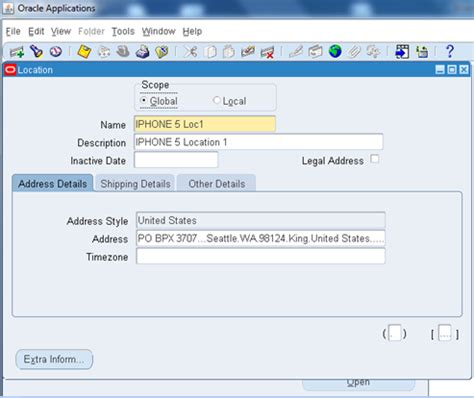The width and height of the screenshot is (474, 398).
Task: Click the Address field with PO BPX 3707
Action: (x=261, y=238)
